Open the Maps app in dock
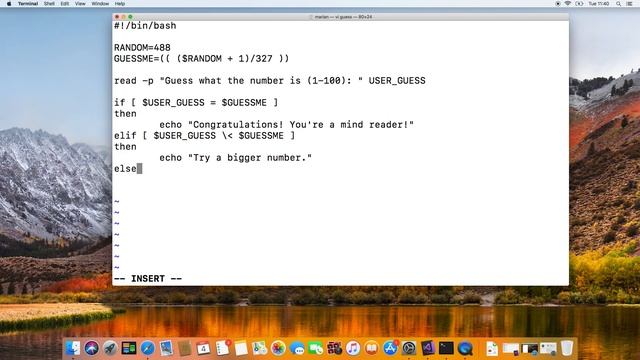 [x=260, y=348]
